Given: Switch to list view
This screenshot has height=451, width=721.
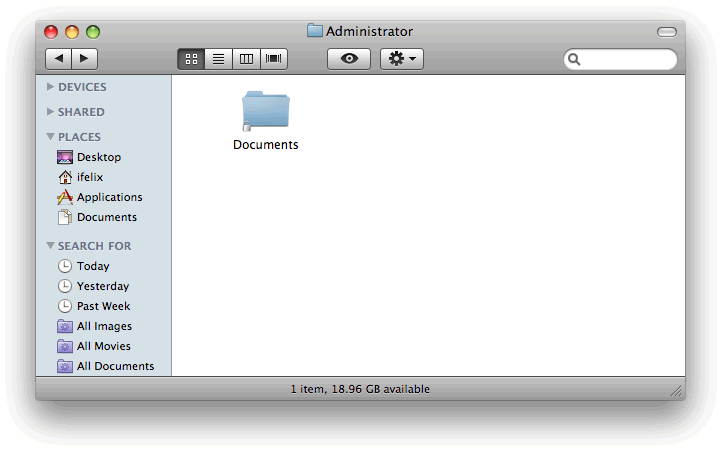Looking at the screenshot, I should point(218,59).
